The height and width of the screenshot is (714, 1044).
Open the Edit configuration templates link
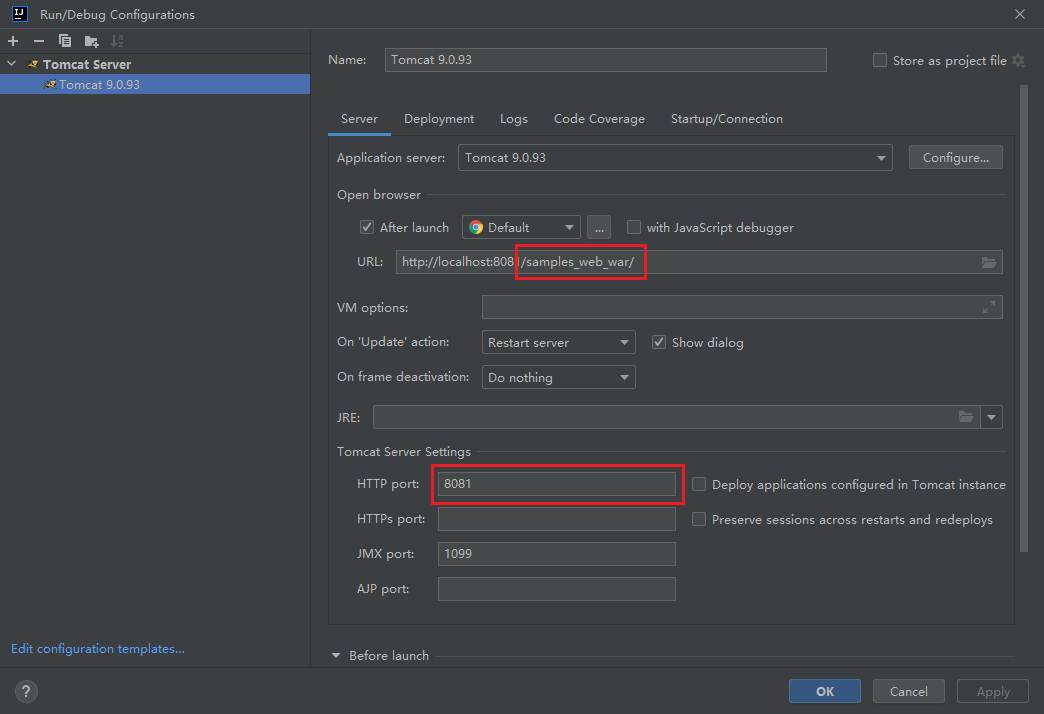click(x=98, y=649)
